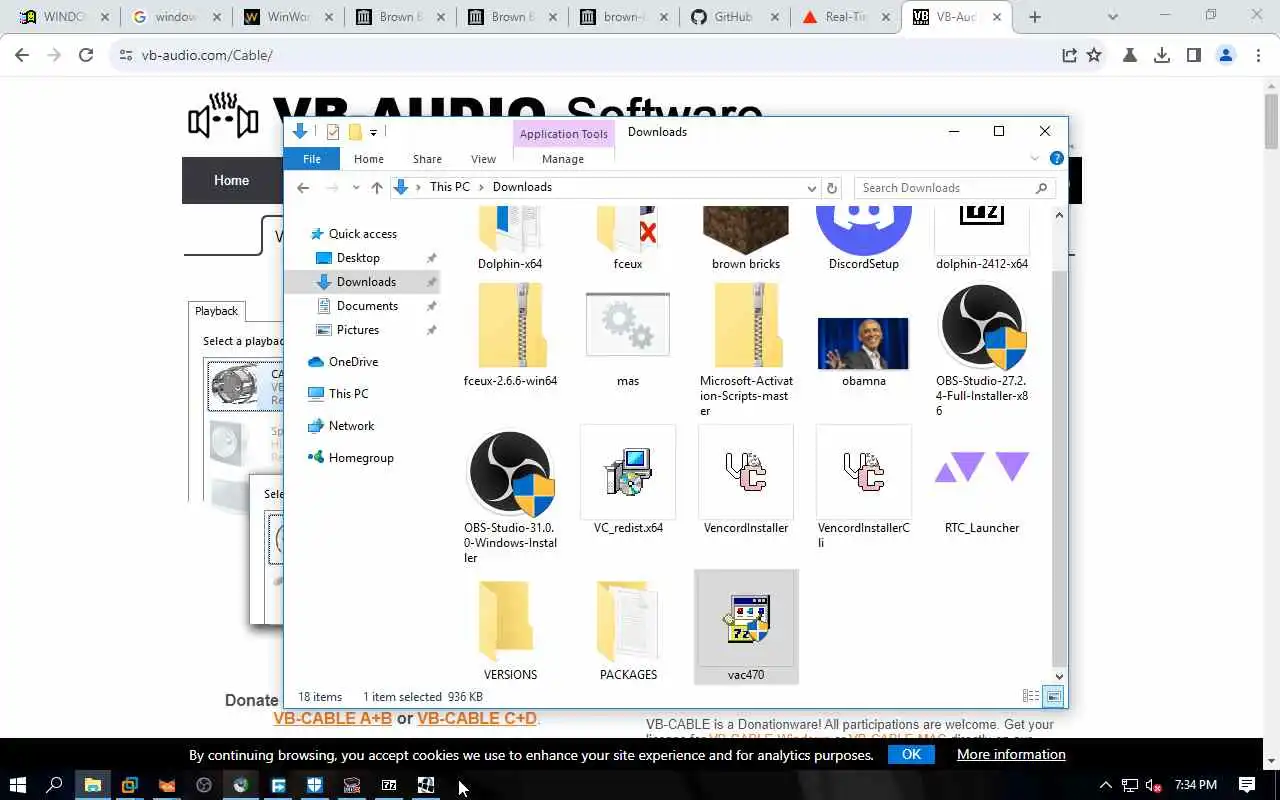Select Desktop in the navigation pane
1280x800 pixels.
(x=358, y=258)
